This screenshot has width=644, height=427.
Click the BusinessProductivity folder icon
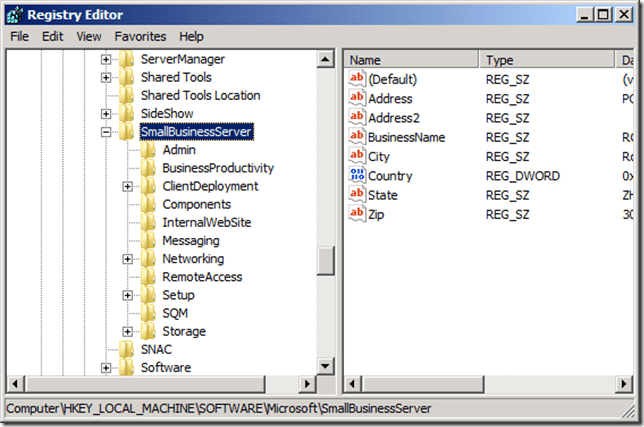148,168
